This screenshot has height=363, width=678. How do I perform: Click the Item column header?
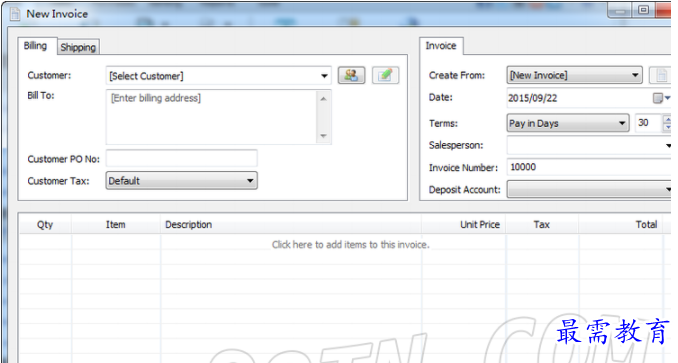click(115, 225)
